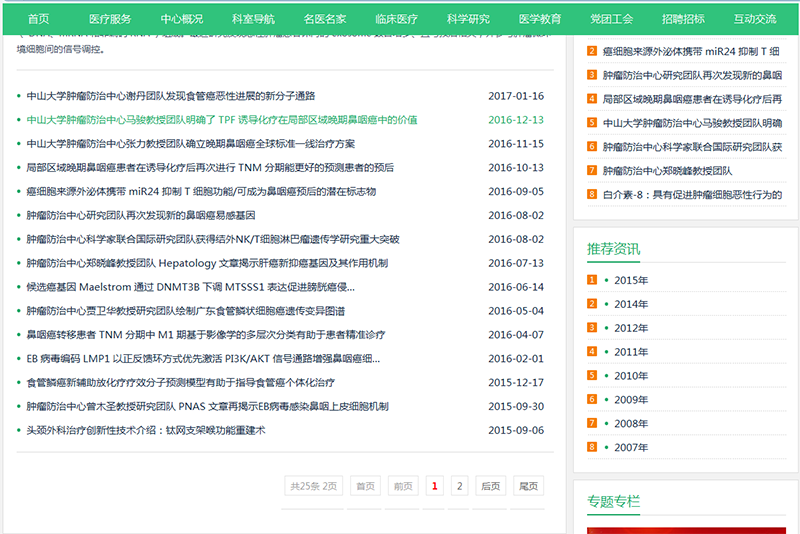Open sidebar item 2 about miR24
This screenshot has width=800, height=534.
point(691,52)
